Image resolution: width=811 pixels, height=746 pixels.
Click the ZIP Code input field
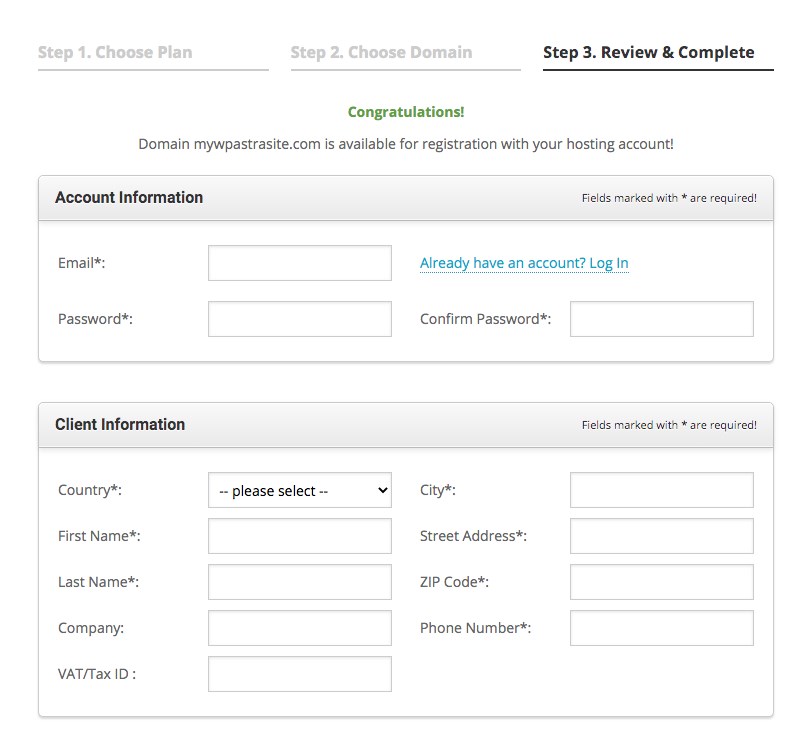[661, 582]
